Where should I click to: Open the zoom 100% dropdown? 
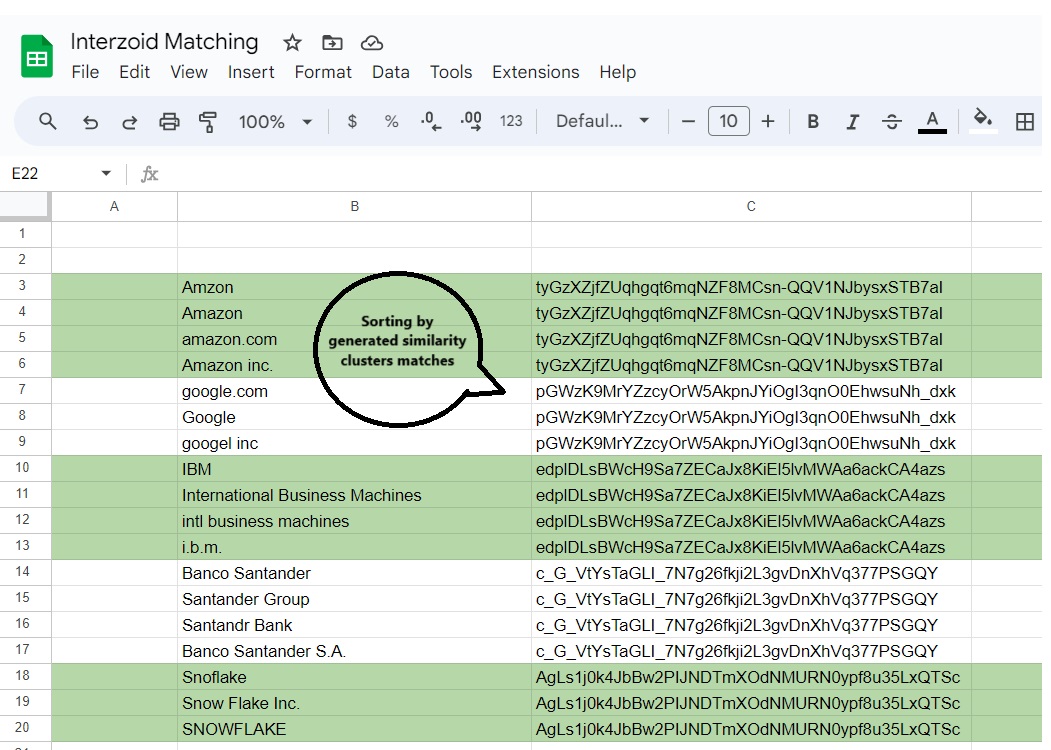[x=275, y=121]
